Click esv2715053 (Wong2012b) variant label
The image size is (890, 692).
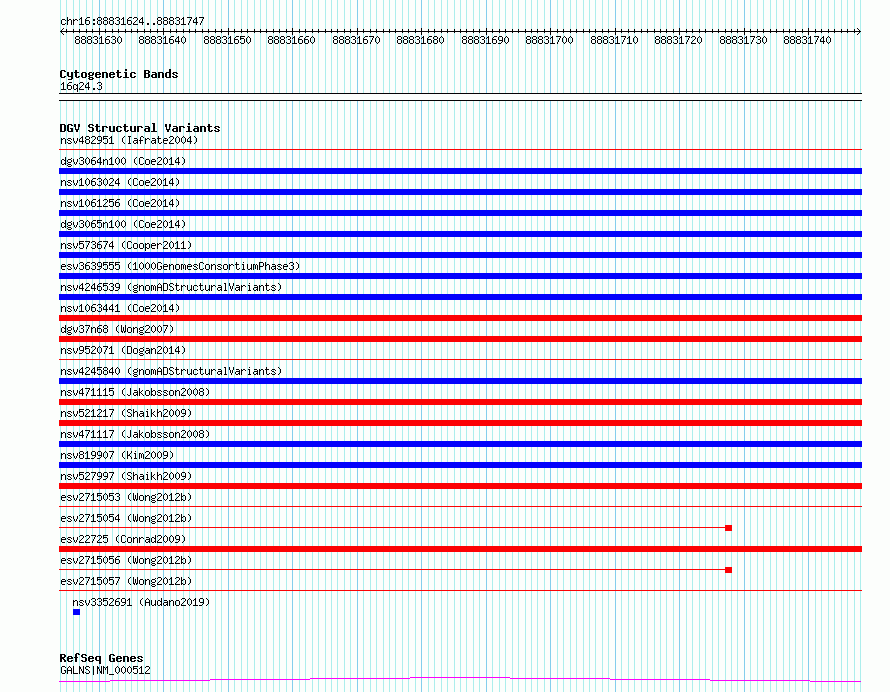click(126, 497)
